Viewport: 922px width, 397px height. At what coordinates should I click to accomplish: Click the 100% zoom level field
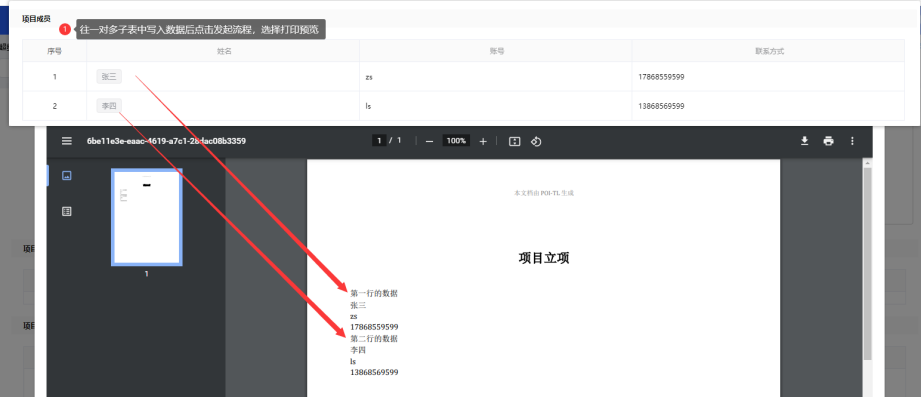(x=456, y=141)
